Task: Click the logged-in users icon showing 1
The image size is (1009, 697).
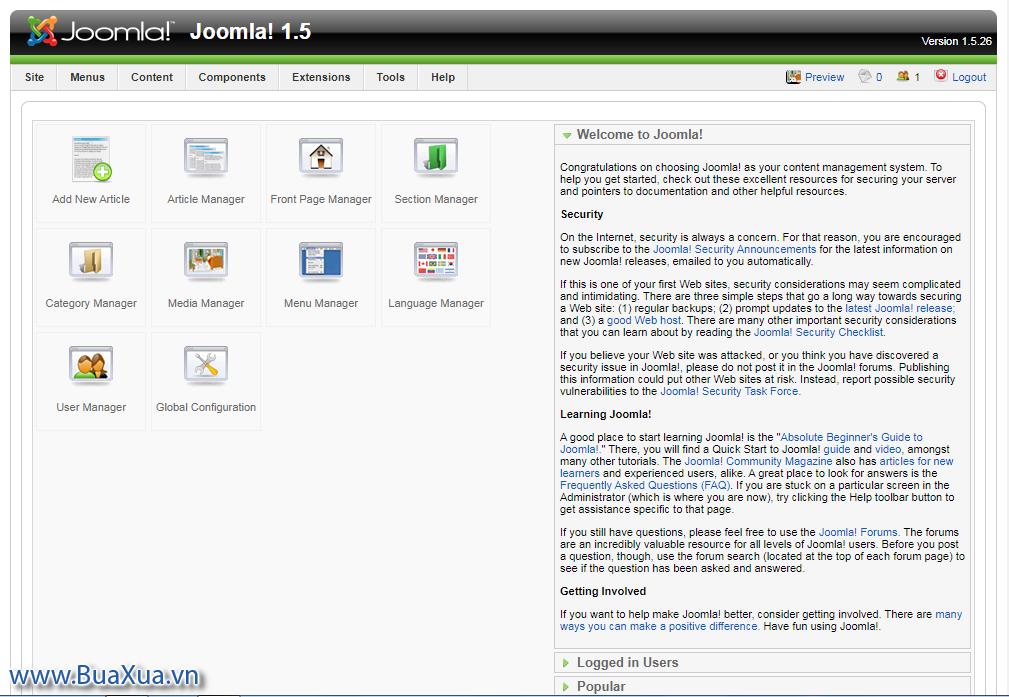Action: click(x=903, y=76)
